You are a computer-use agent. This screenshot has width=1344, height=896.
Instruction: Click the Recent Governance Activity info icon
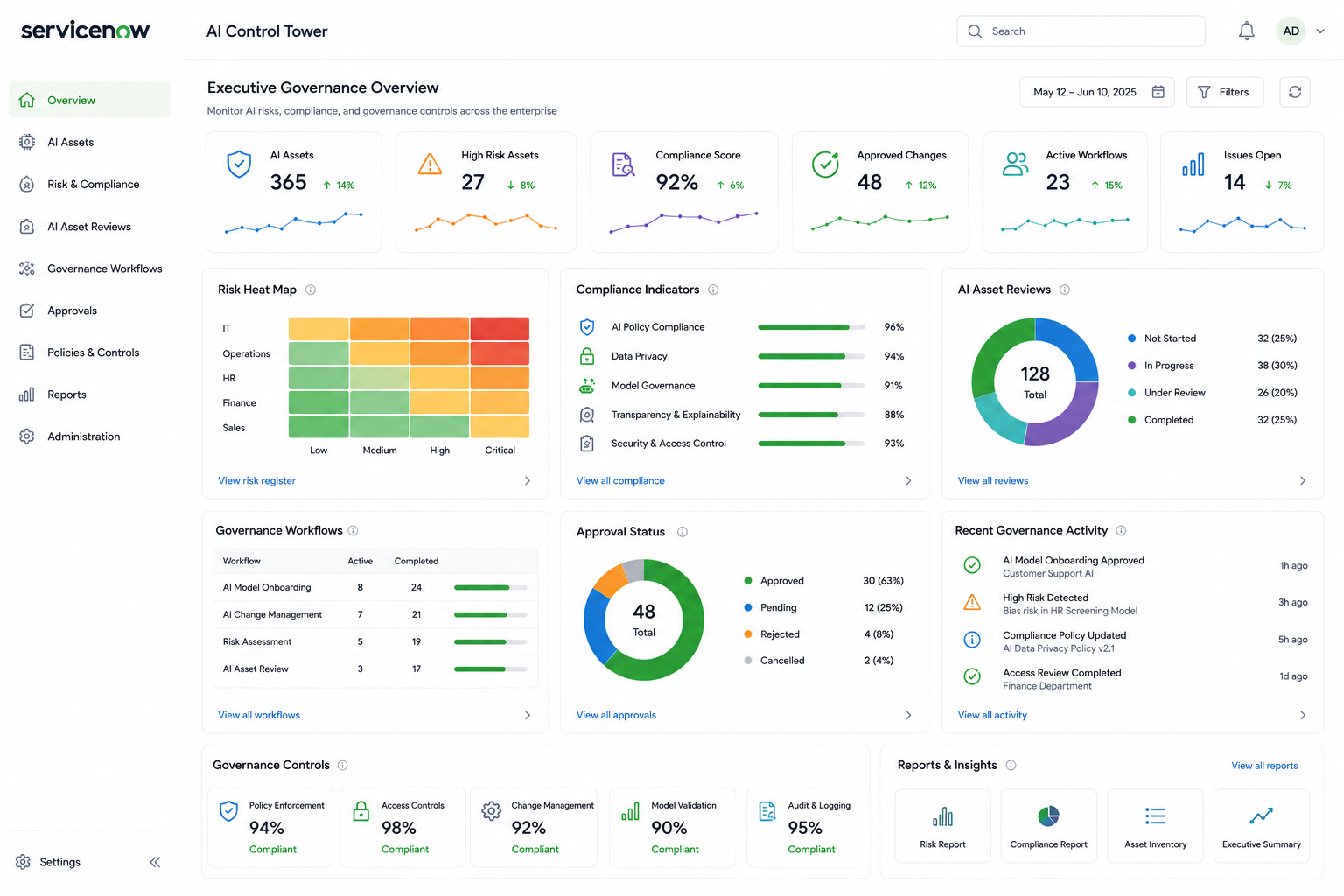click(1121, 530)
